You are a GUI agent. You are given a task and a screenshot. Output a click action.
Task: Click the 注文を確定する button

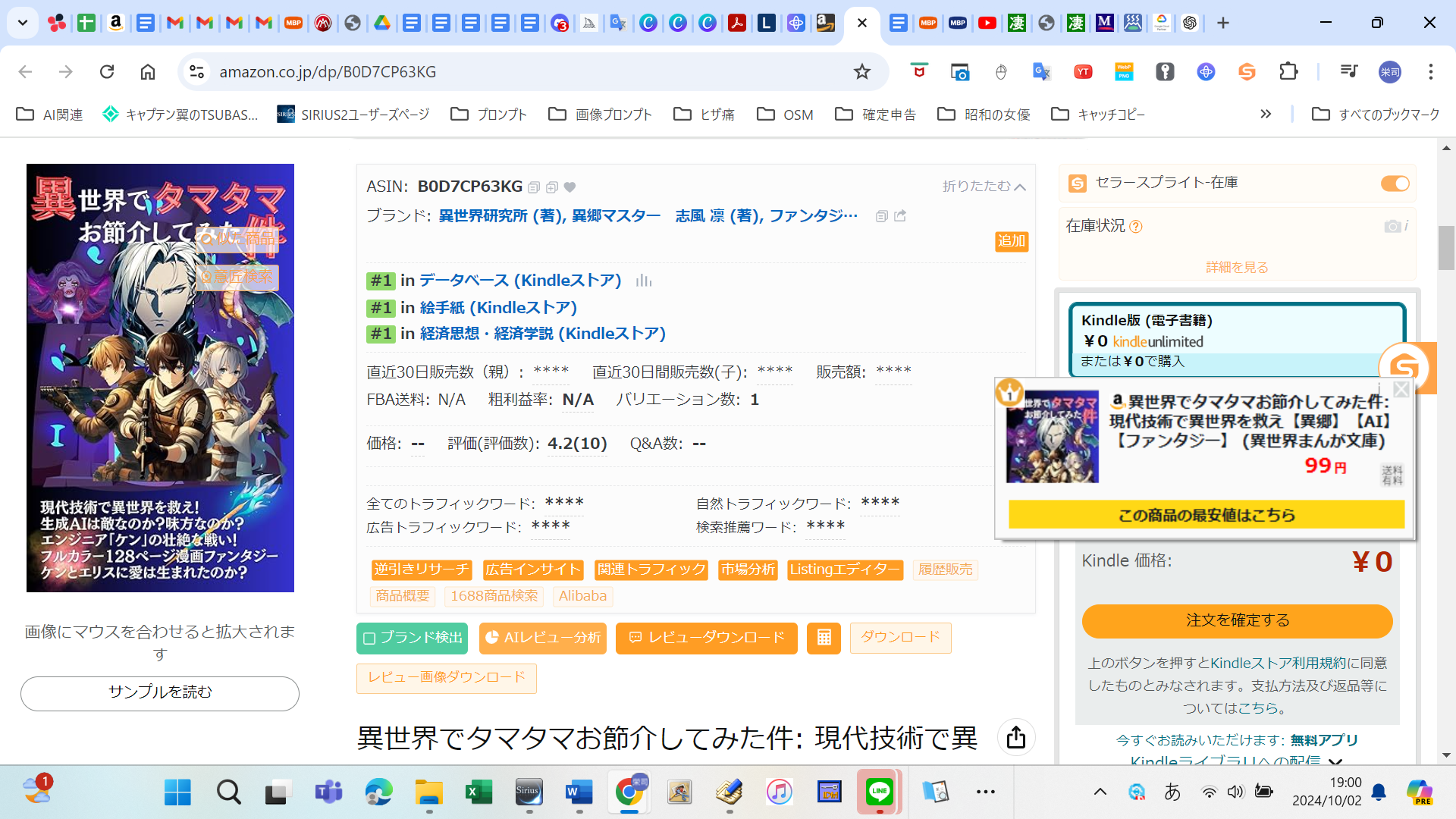point(1238,620)
